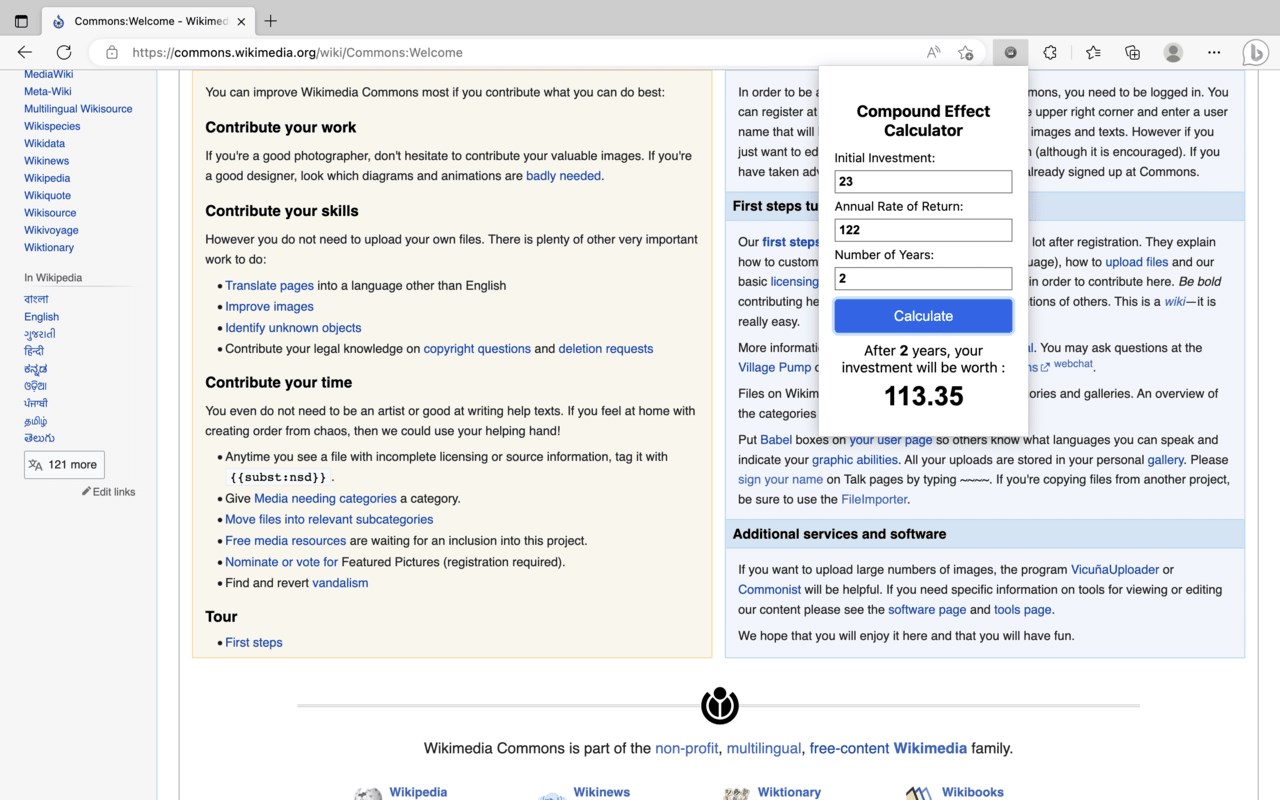
Task: Open Multilingual Wikisource link
Action: click(78, 109)
